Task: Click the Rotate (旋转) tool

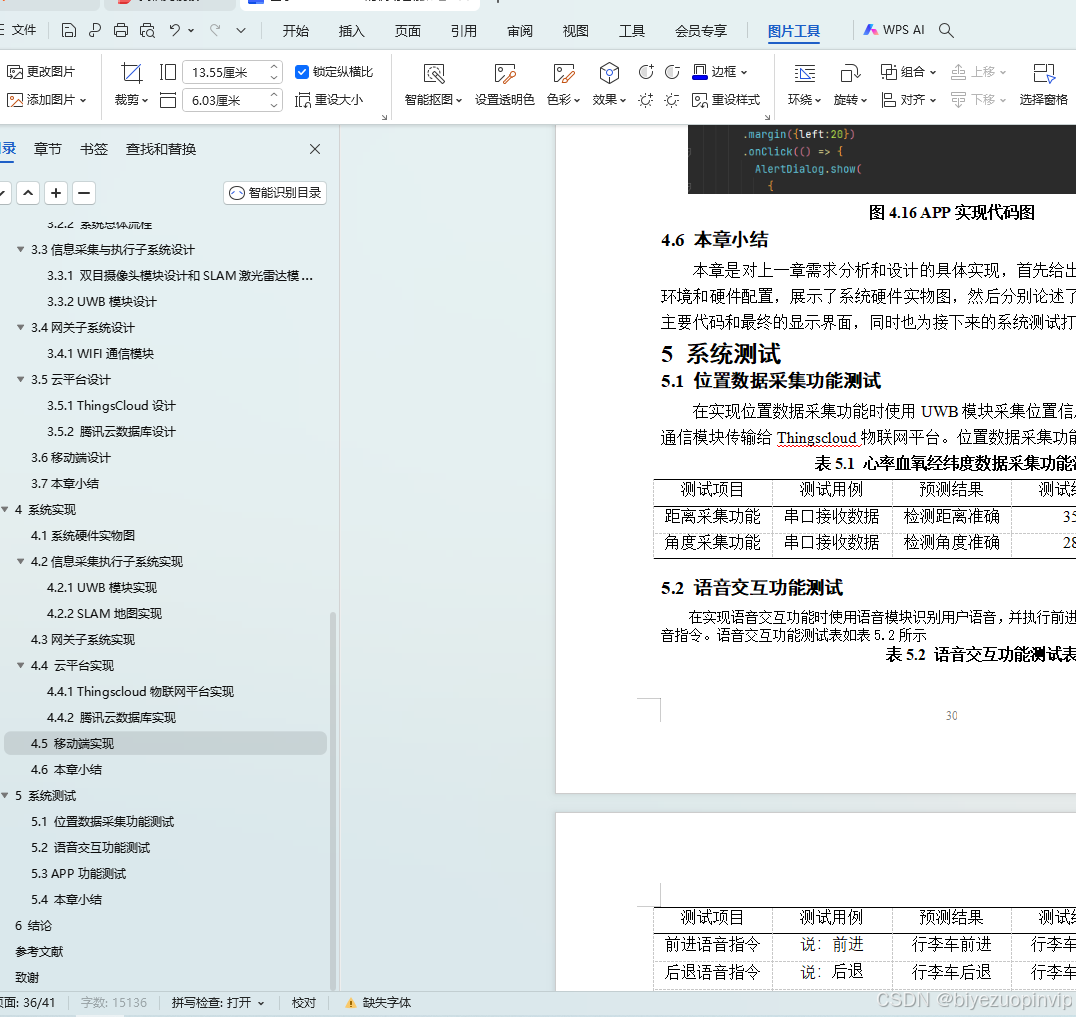Action: point(850,85)
